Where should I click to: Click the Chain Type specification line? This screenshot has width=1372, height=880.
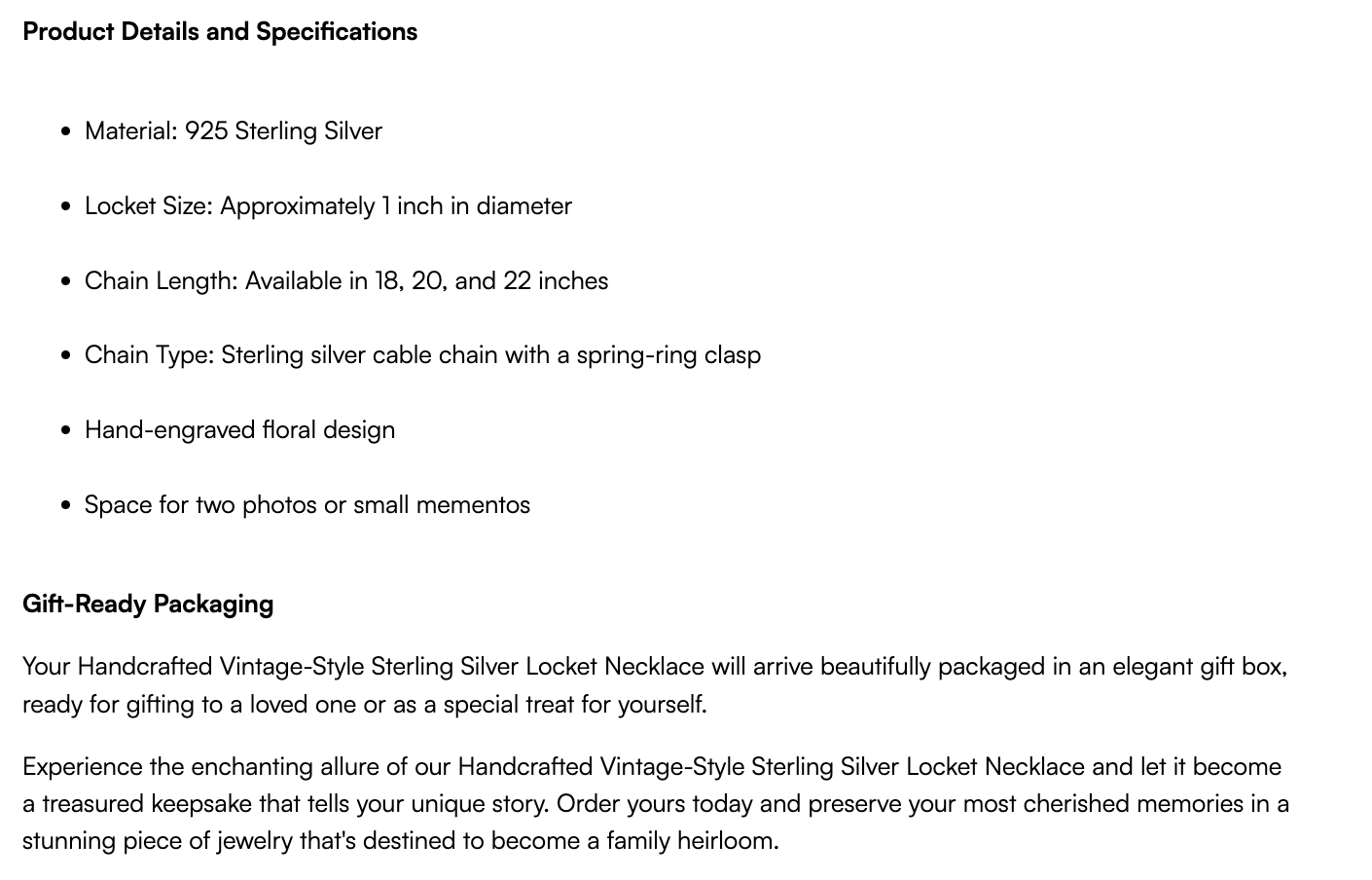click(422, 355)
